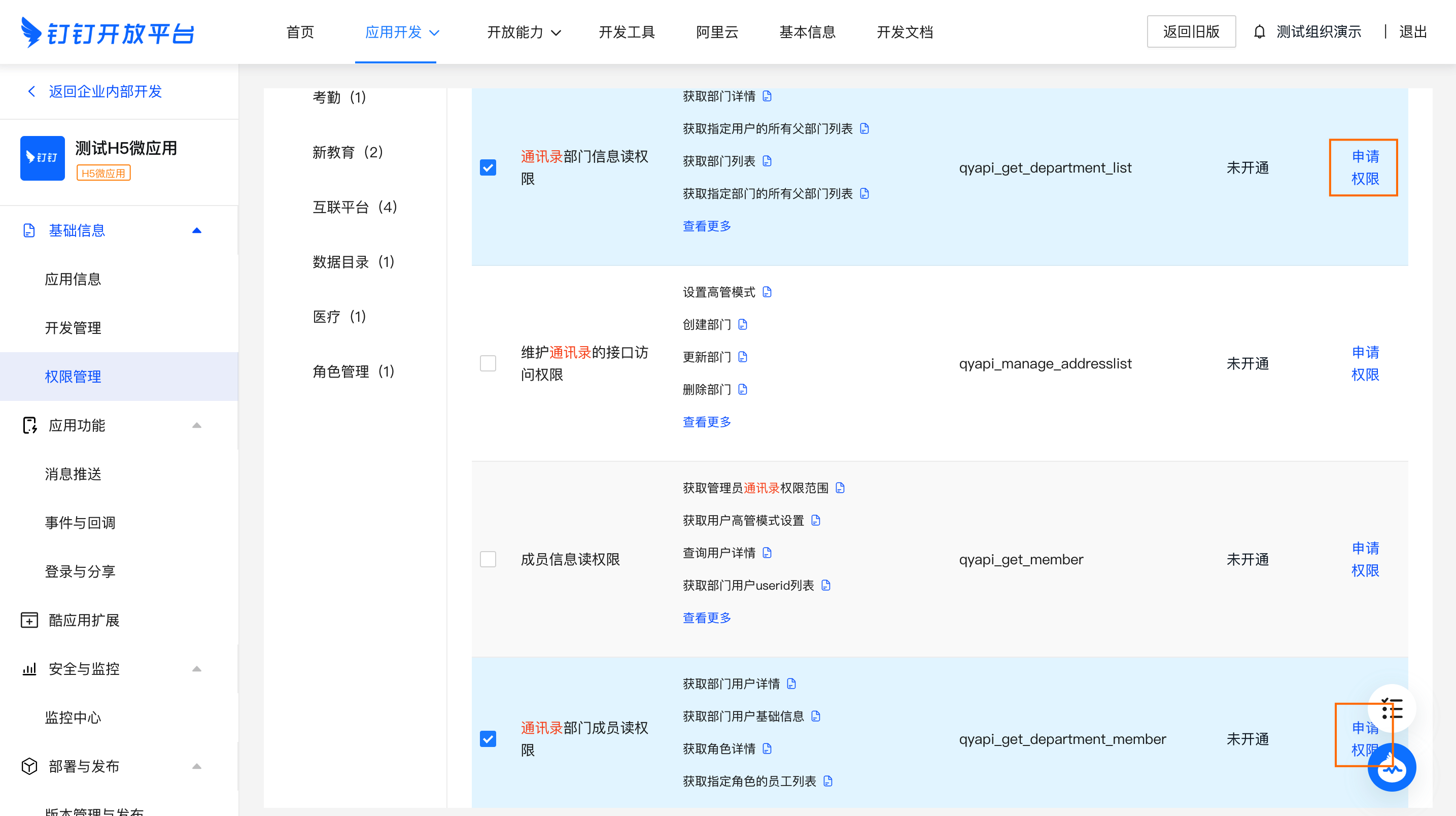Open the doc icon beside 获取角色详情
The height and width of the screenshot is (816, 1456).
tap(767, 749)
